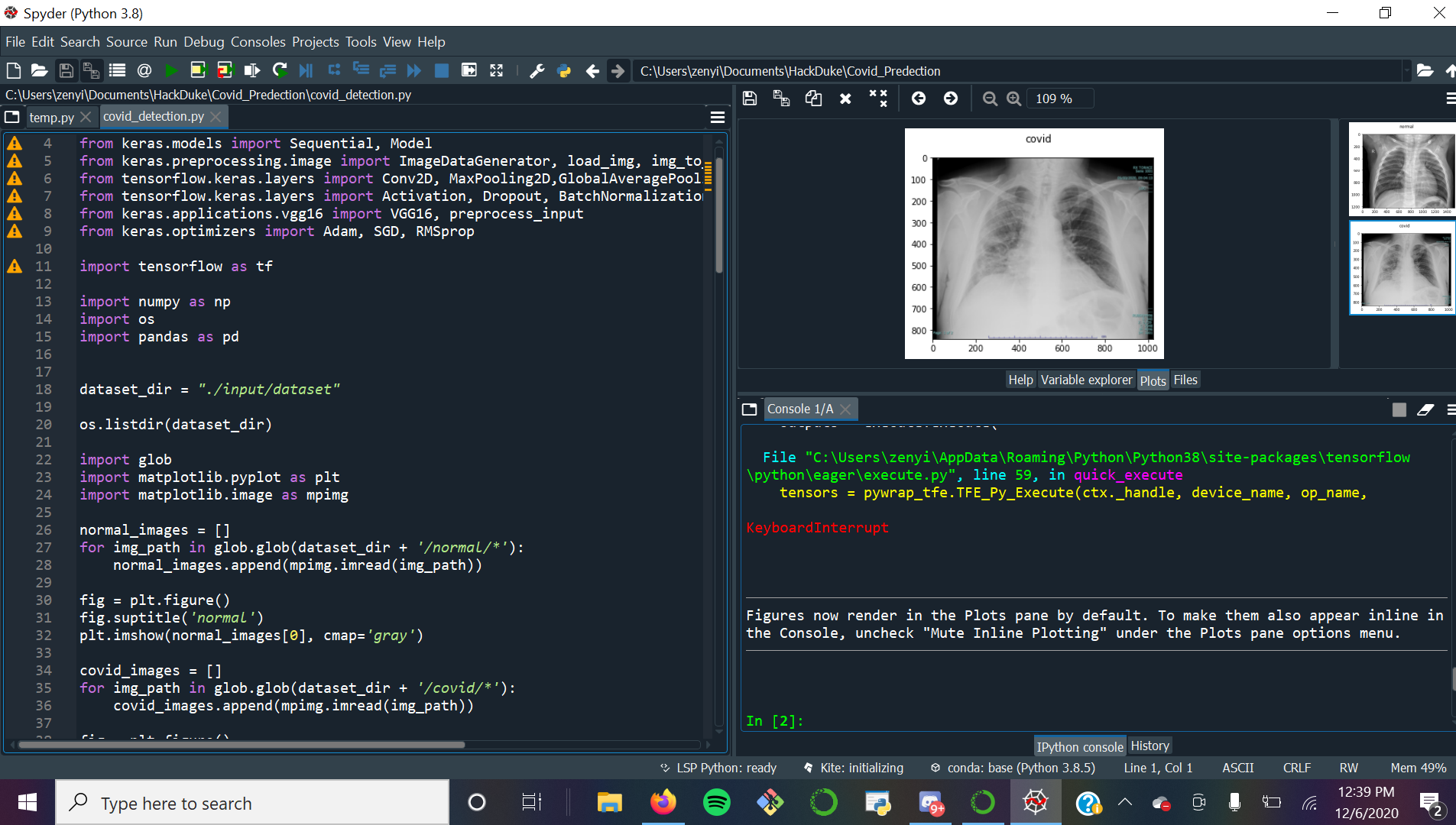Start debugging the file
Viewport: 1456px width, 825px height.
click(306, 71)
